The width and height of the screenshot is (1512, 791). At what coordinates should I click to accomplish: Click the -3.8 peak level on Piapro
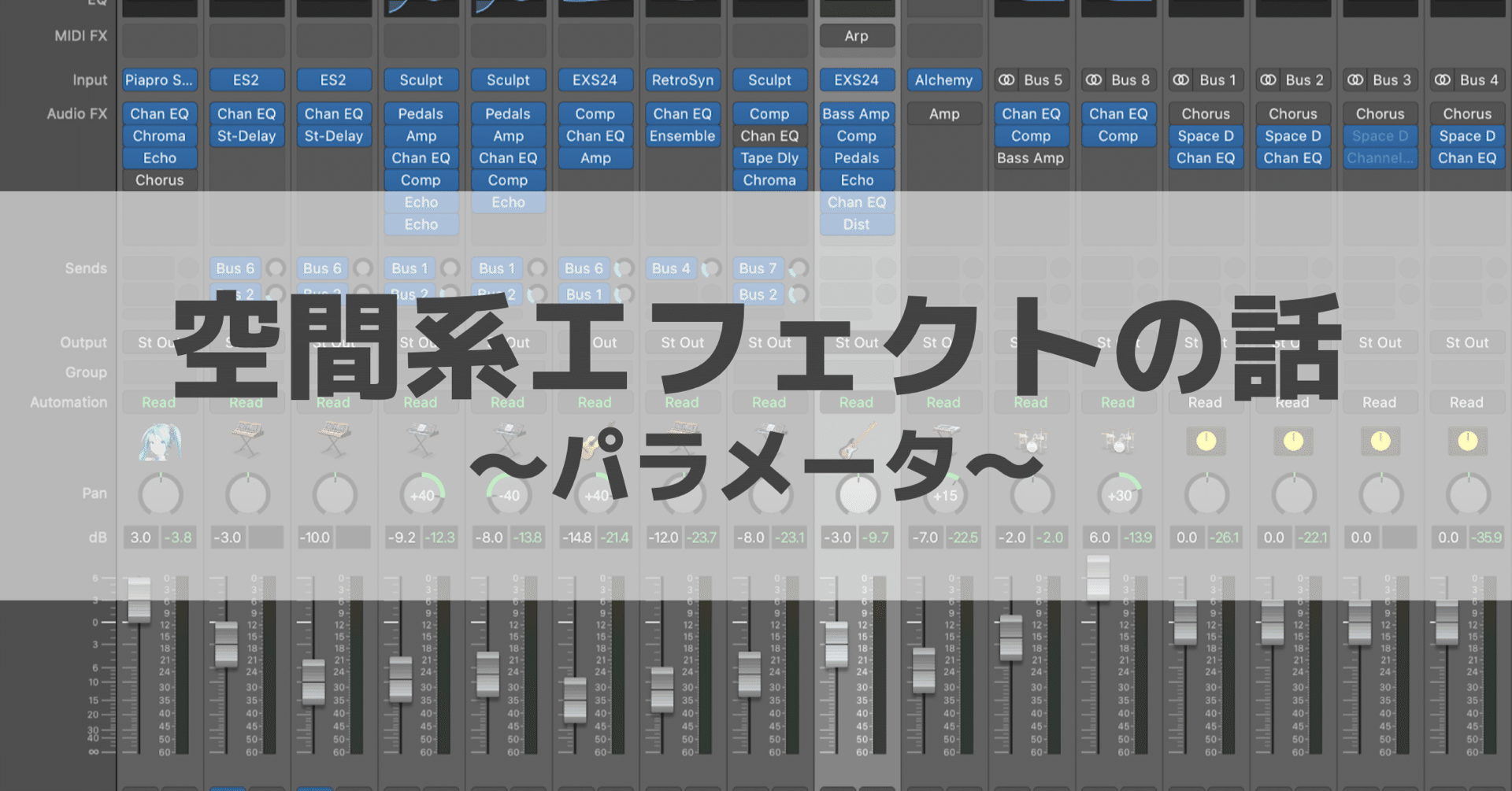(x=179, y=538)
